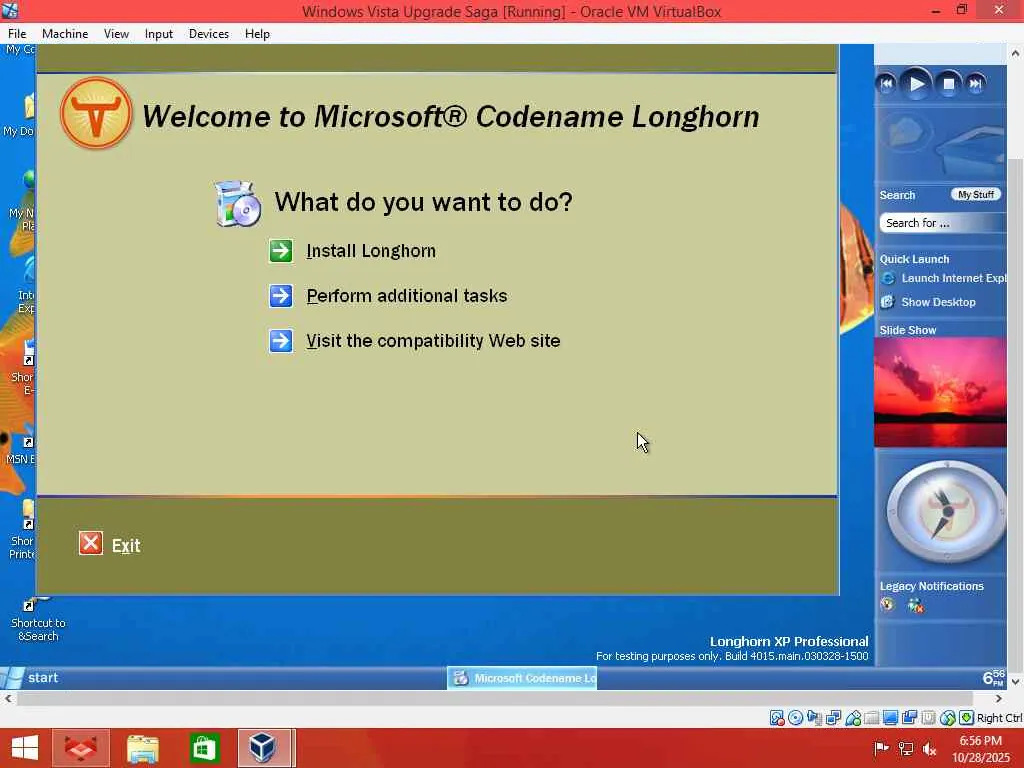The width and height of the screenshot is (1024, 768).
Task: Click the hard disk activity icon in the VirtualBox status bar
Action: click(777, 718)
